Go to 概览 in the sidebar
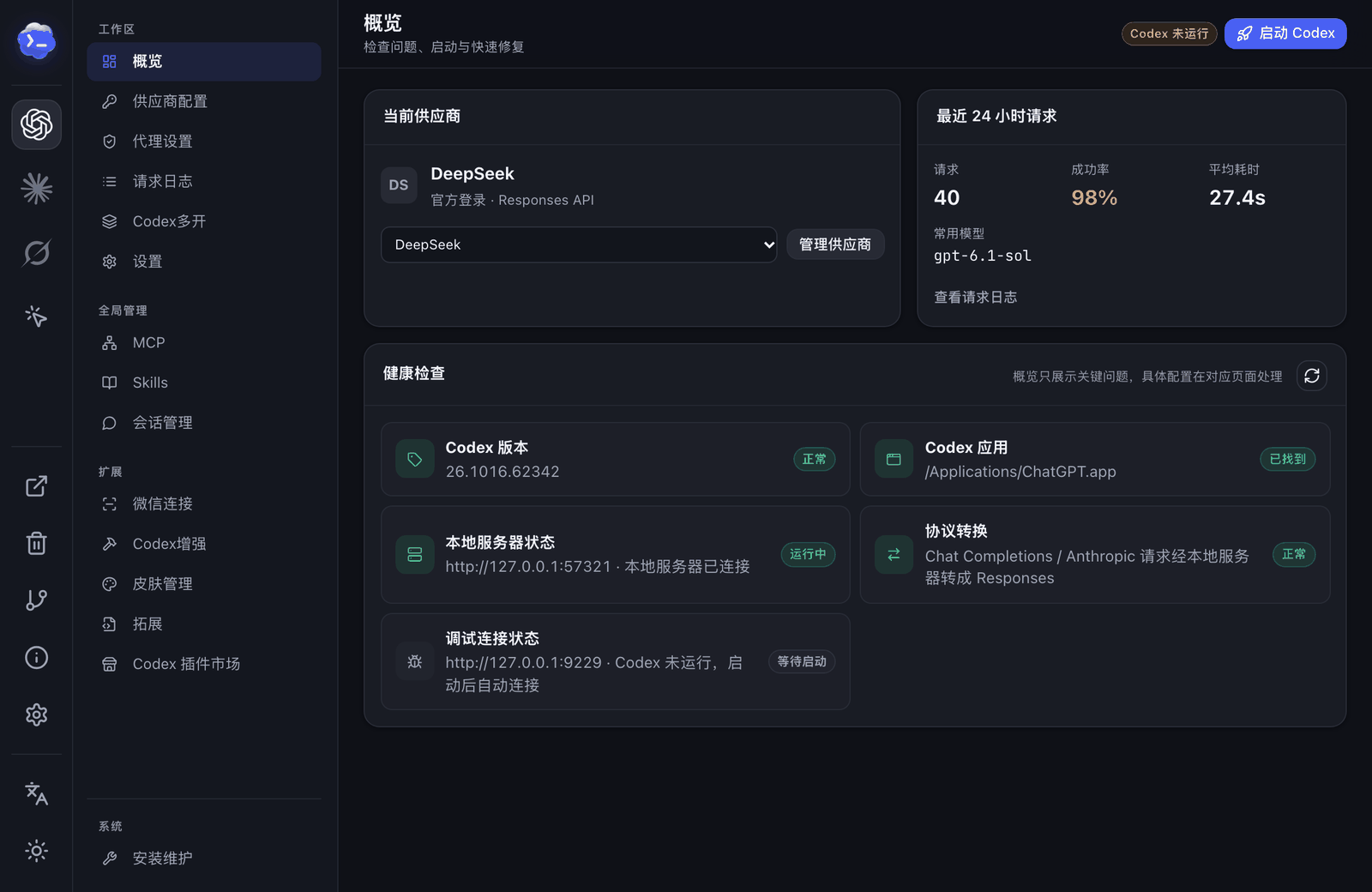Viewport: 1372px width, 892px height. click(204, 62)
